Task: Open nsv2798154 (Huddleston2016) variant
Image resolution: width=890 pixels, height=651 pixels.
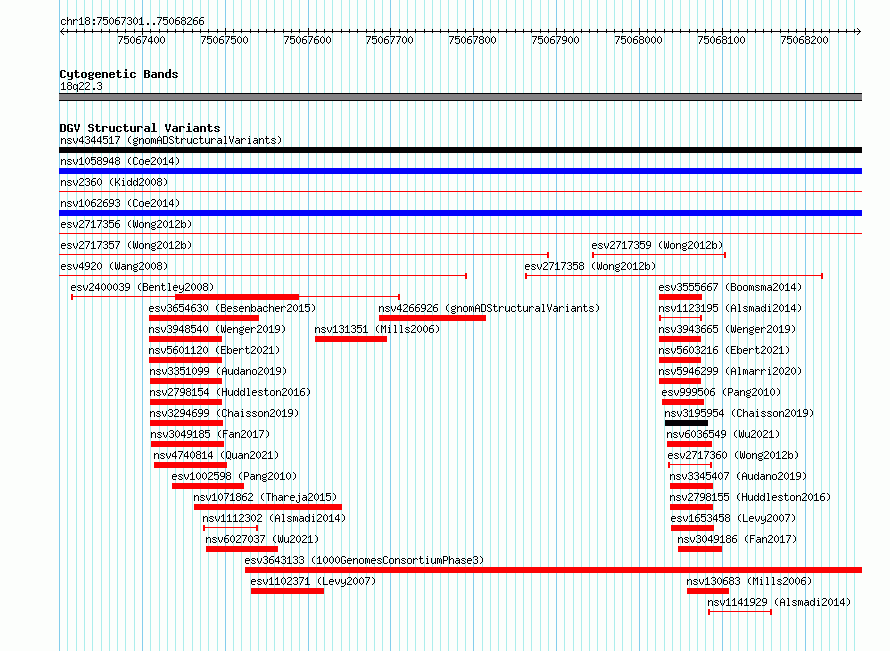Action: [230, 392]
